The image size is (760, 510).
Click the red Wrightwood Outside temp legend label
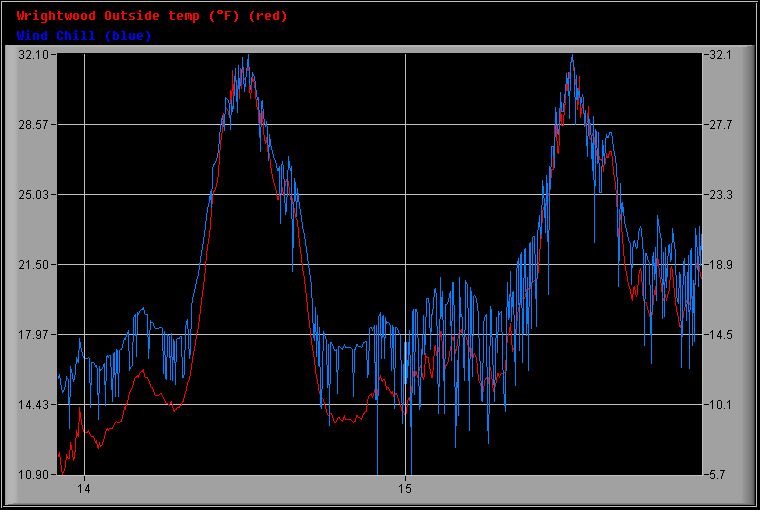coord(152,15)
